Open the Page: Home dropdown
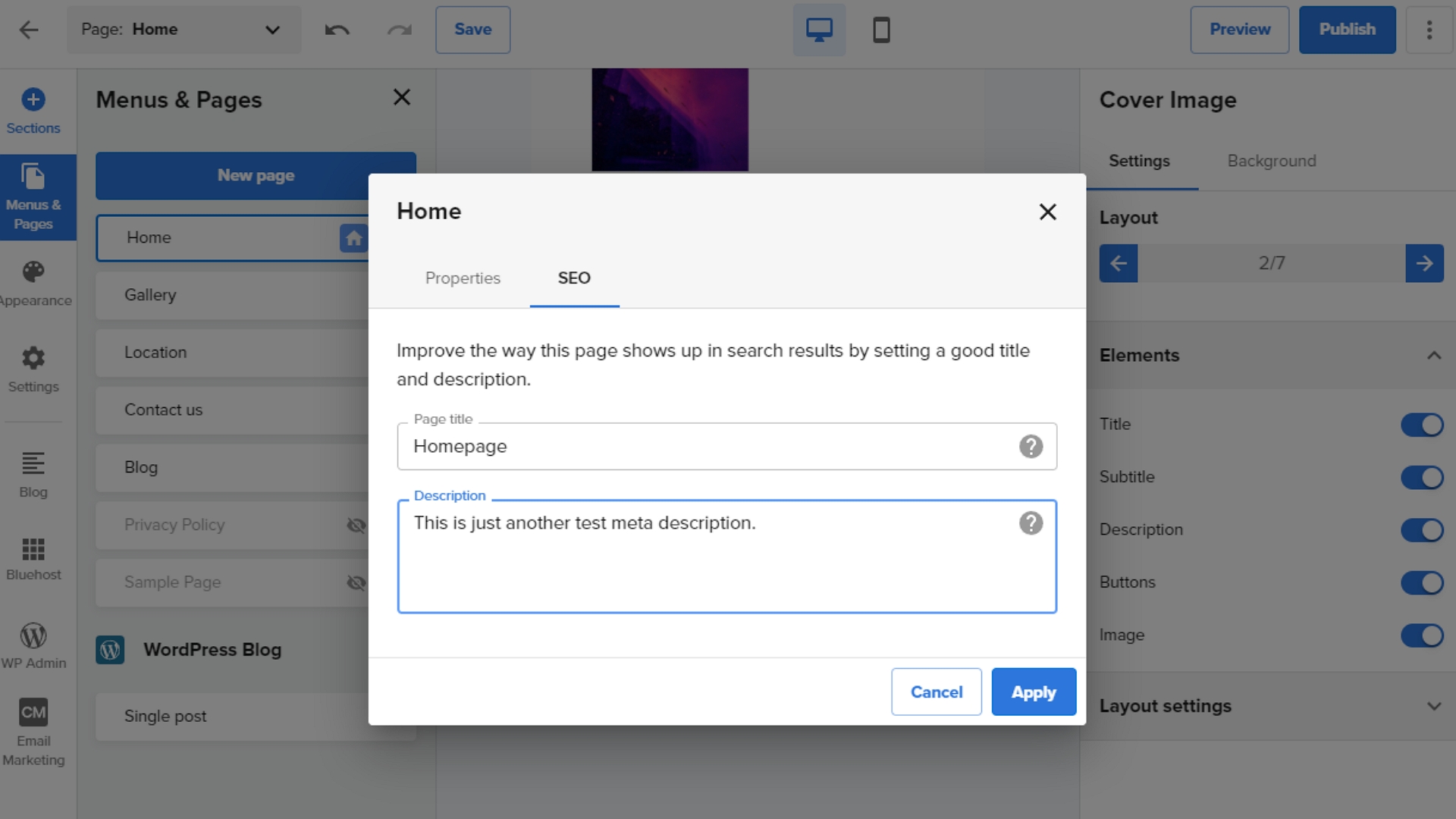Viewport: 1456px width, 819px height. [184, 30]
